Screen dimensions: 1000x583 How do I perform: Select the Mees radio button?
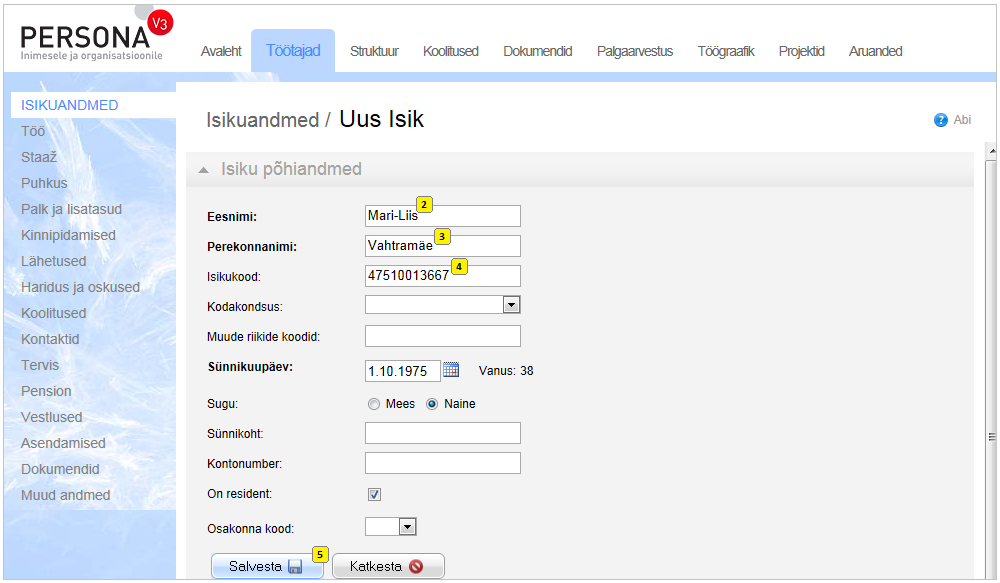(x=374, y=404)
